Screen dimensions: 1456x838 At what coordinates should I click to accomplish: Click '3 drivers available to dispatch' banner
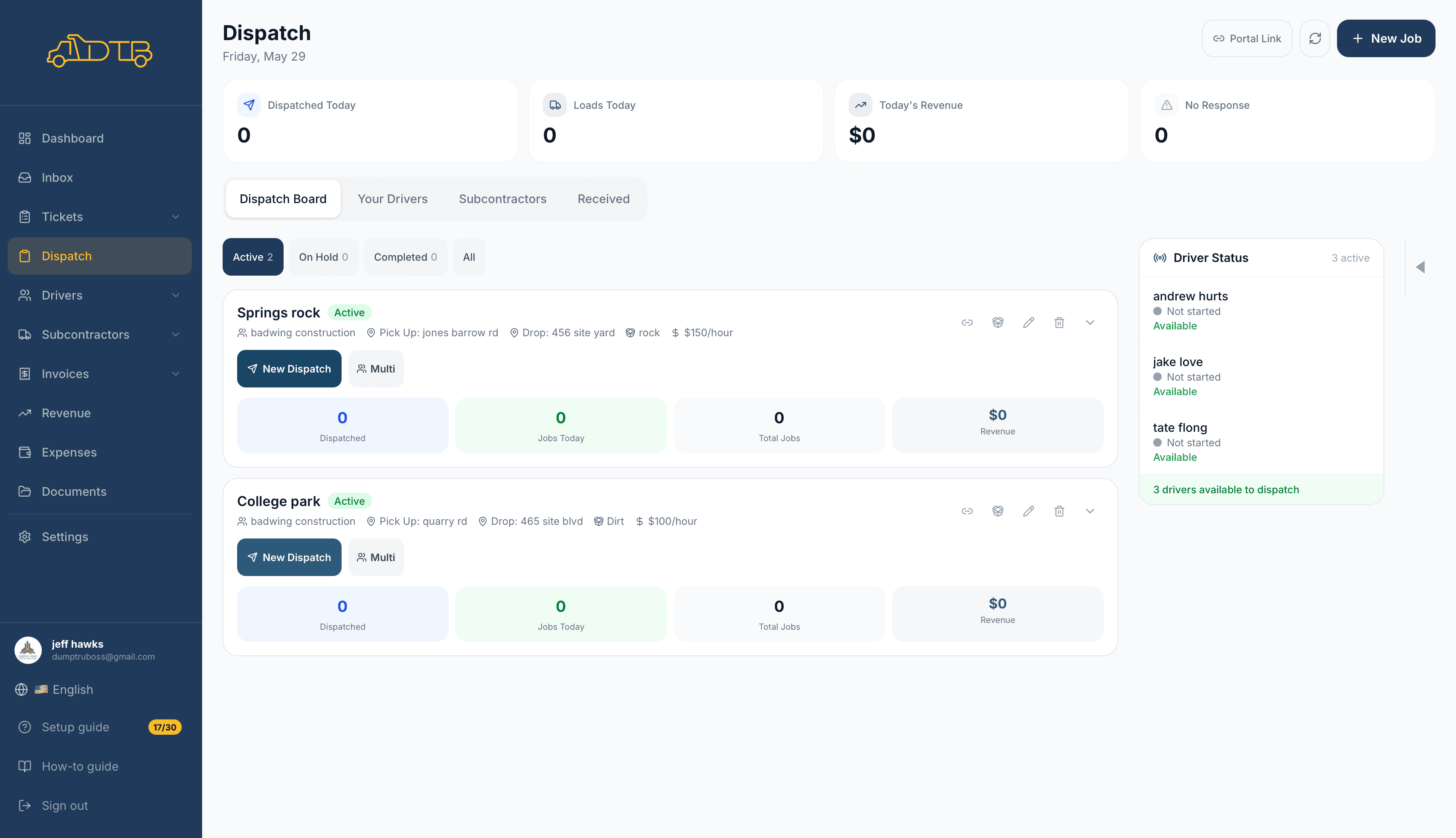(1261, 489)
